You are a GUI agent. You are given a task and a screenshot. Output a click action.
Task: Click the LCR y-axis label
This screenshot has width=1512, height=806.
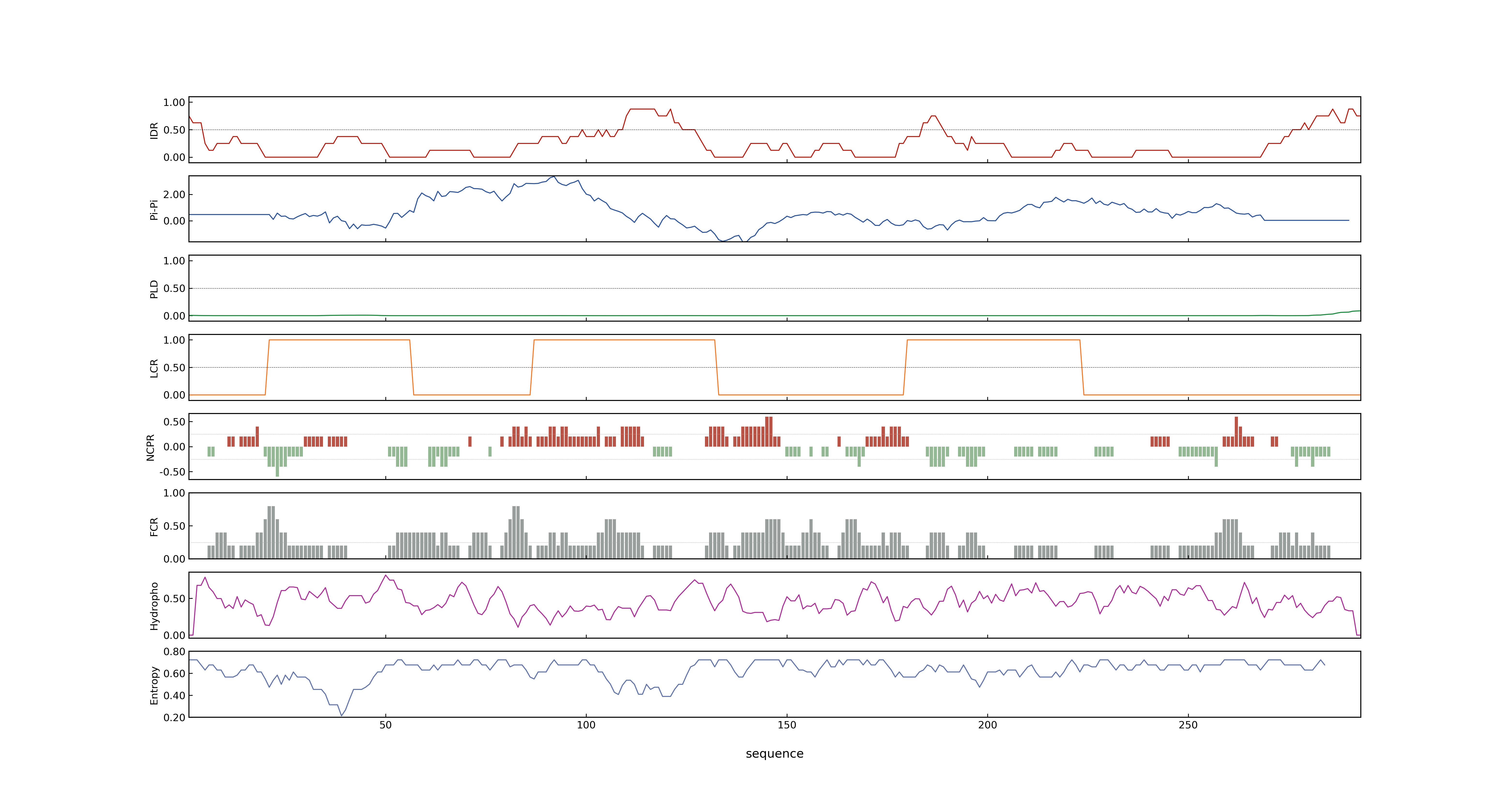tap(154, 368)
